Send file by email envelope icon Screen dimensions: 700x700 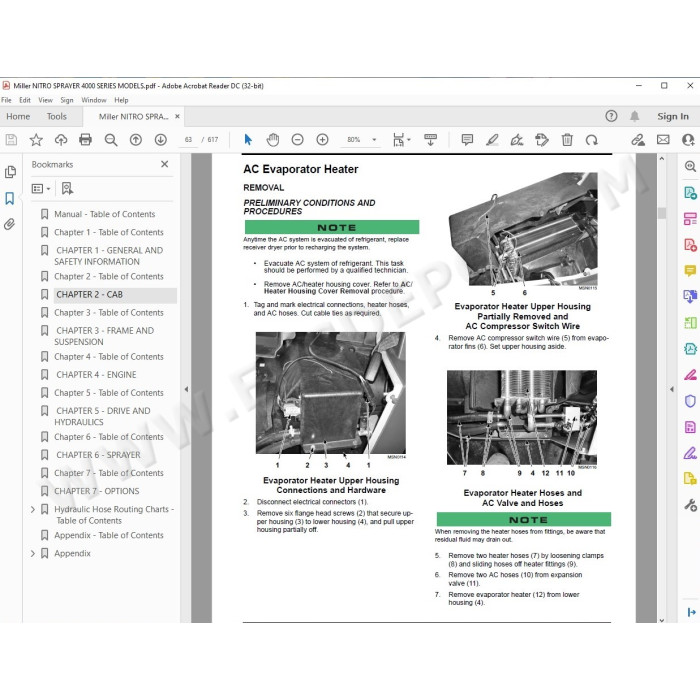coord(663,140)
